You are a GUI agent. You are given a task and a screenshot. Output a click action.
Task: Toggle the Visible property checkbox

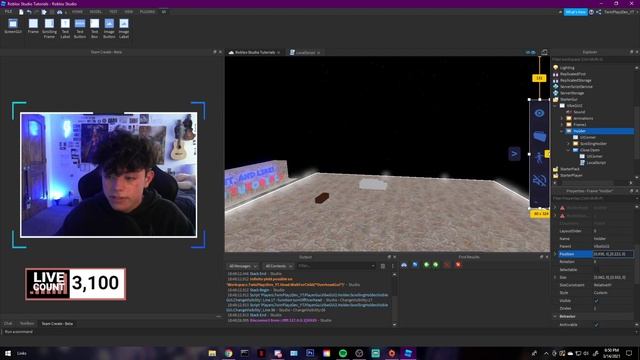coord(596,301)
